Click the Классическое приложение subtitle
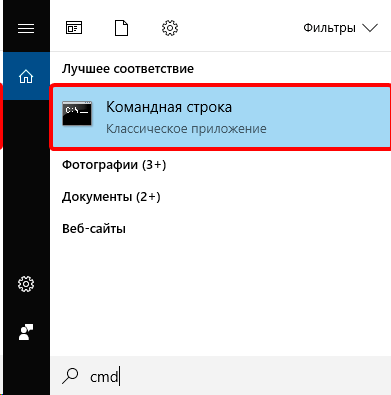 coord(186,129)
